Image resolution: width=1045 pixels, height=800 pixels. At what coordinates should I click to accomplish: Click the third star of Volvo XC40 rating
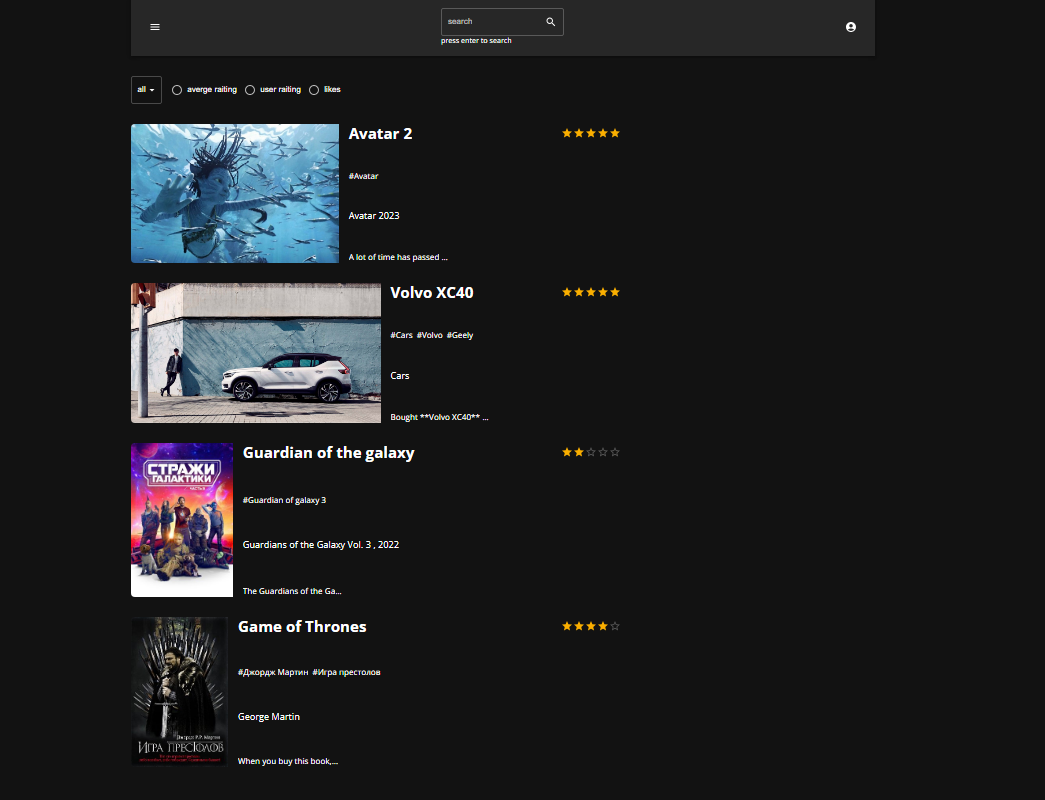pyautogui.click(x=590, y=293)
